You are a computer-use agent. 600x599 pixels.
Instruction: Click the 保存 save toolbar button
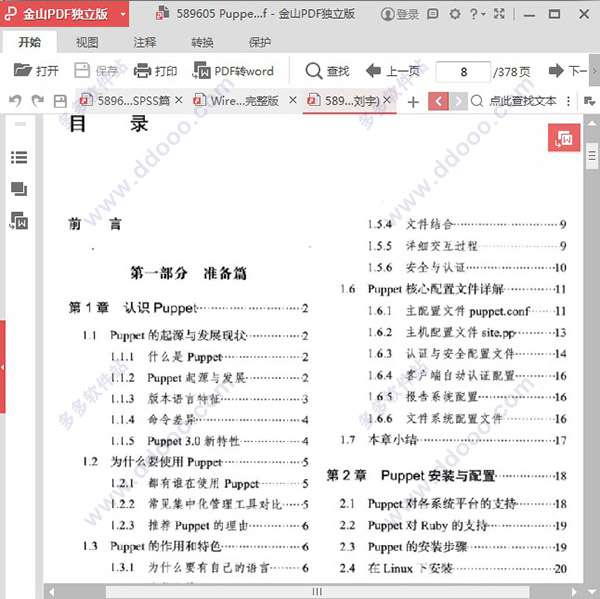point(96,71)
